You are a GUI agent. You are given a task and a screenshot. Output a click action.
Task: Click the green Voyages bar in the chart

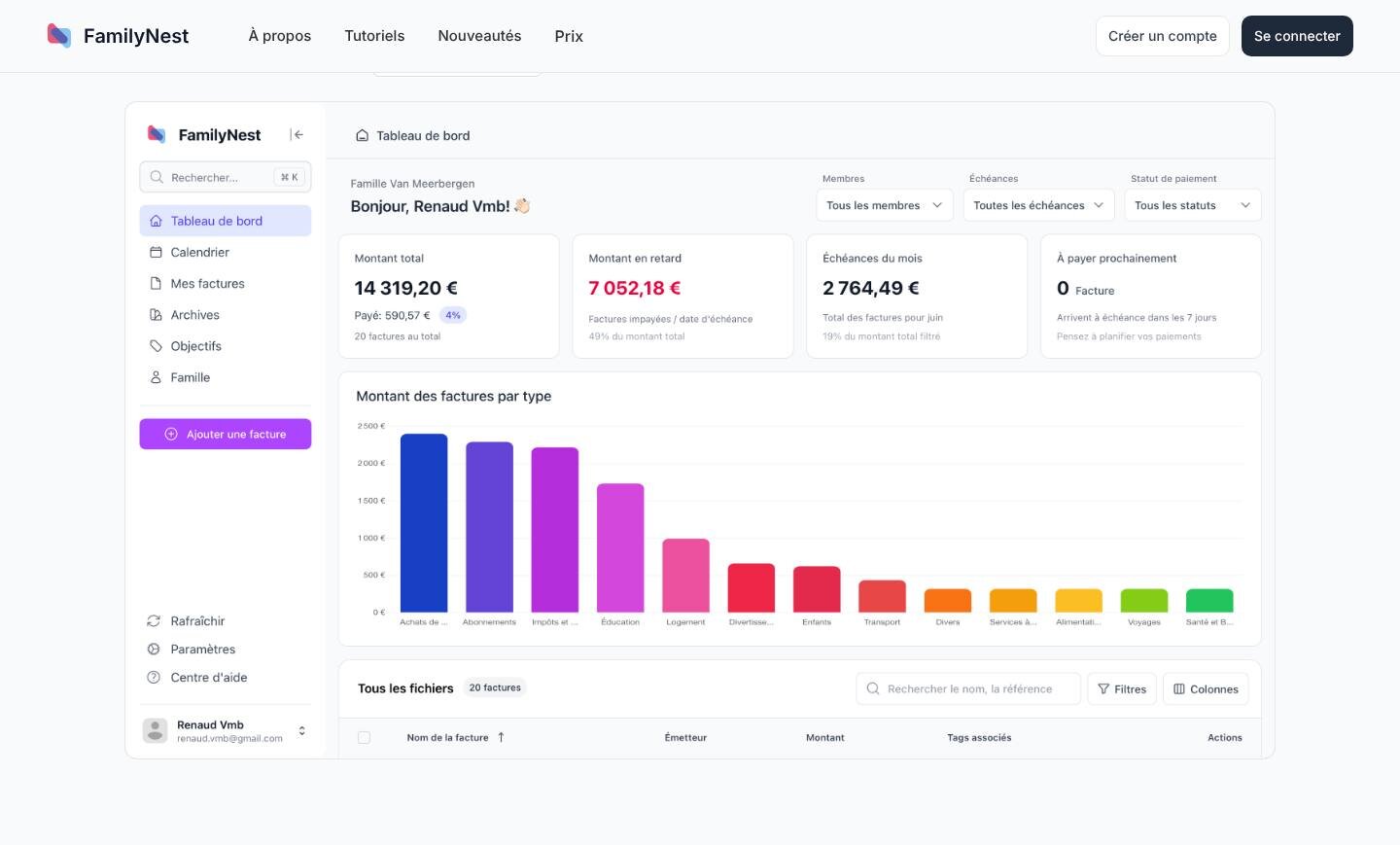click(x=1144, y=600)
